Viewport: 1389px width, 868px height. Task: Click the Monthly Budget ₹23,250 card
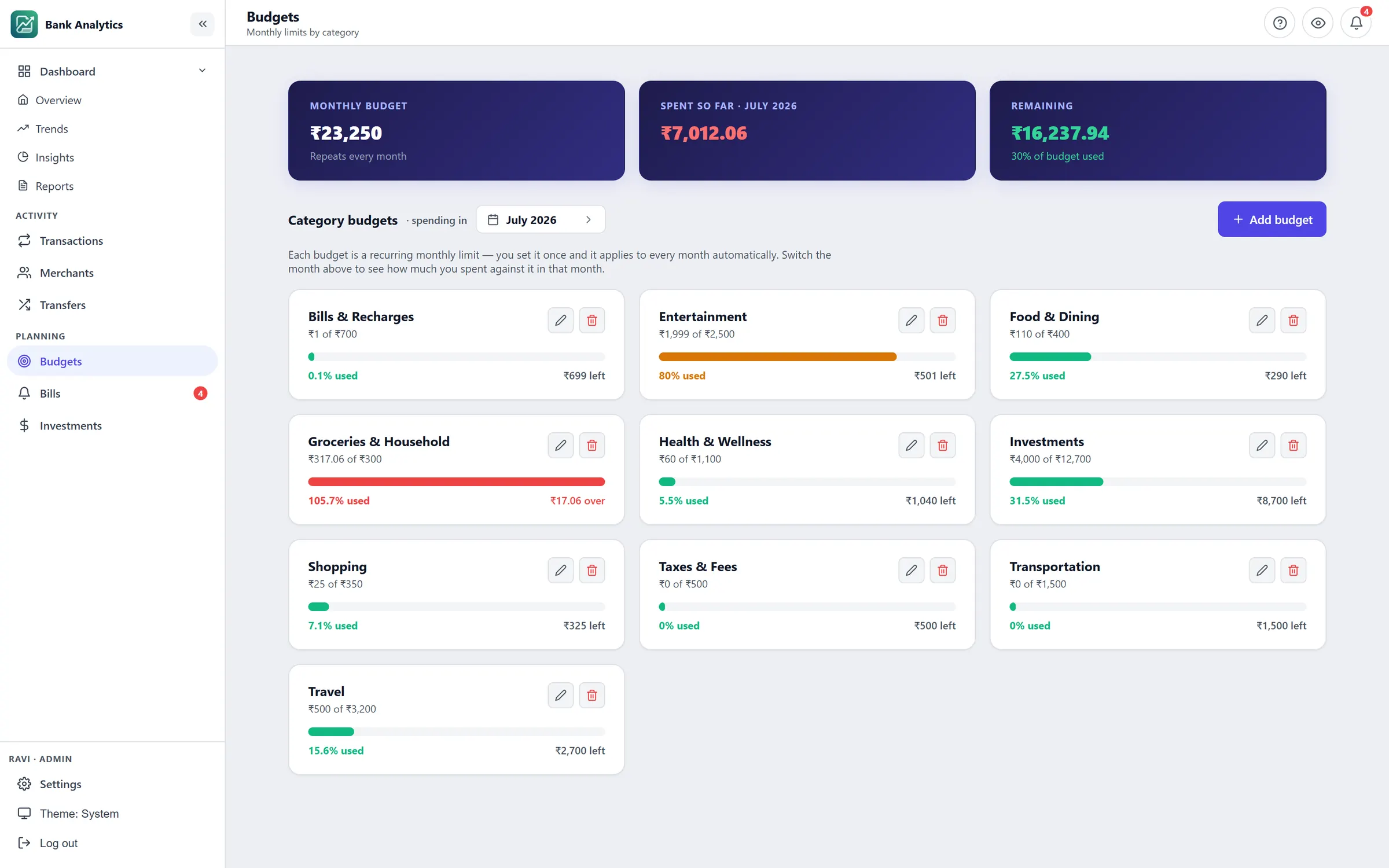456,130
